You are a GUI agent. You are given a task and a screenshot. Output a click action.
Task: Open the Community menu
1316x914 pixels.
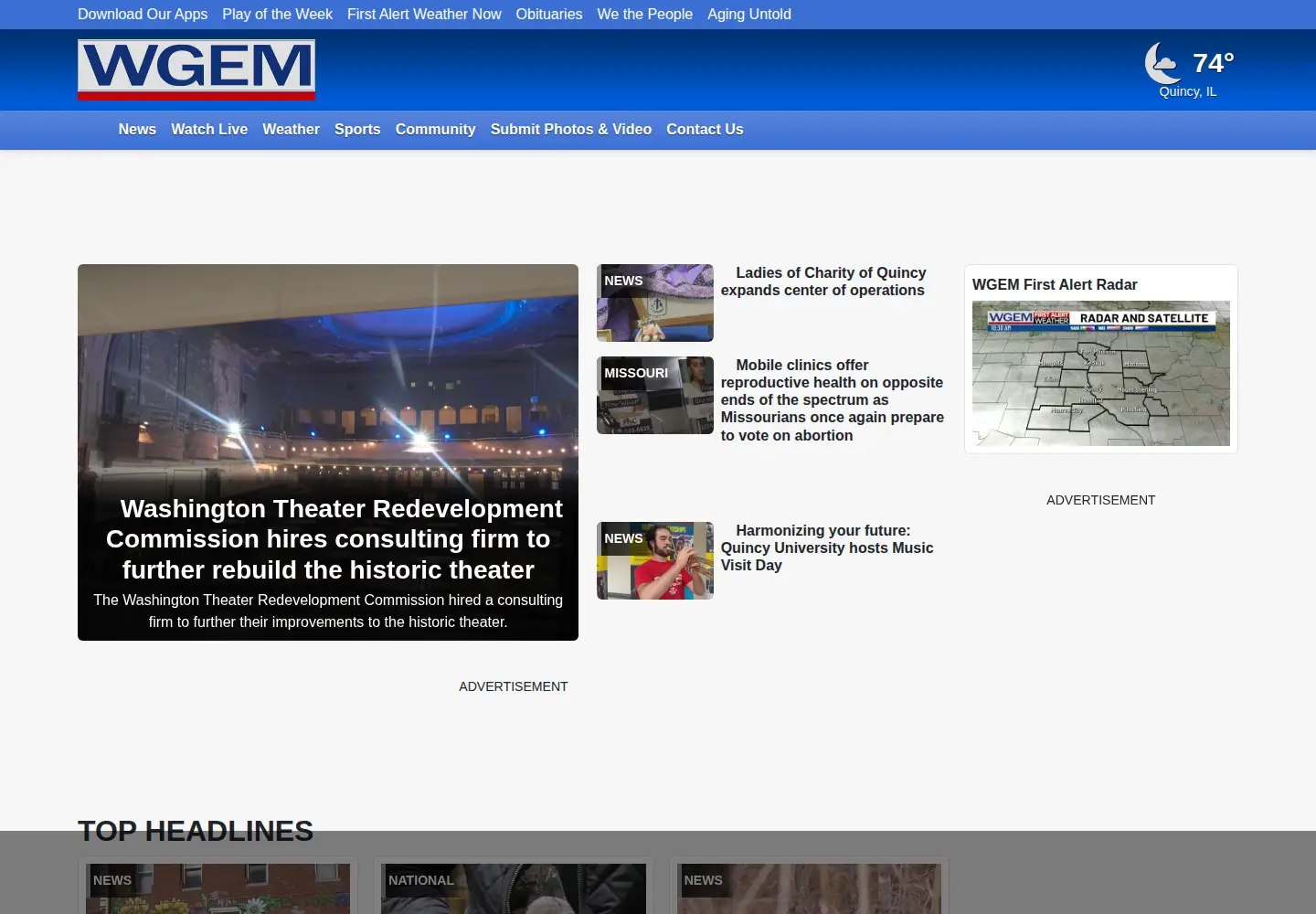[435, 130]
